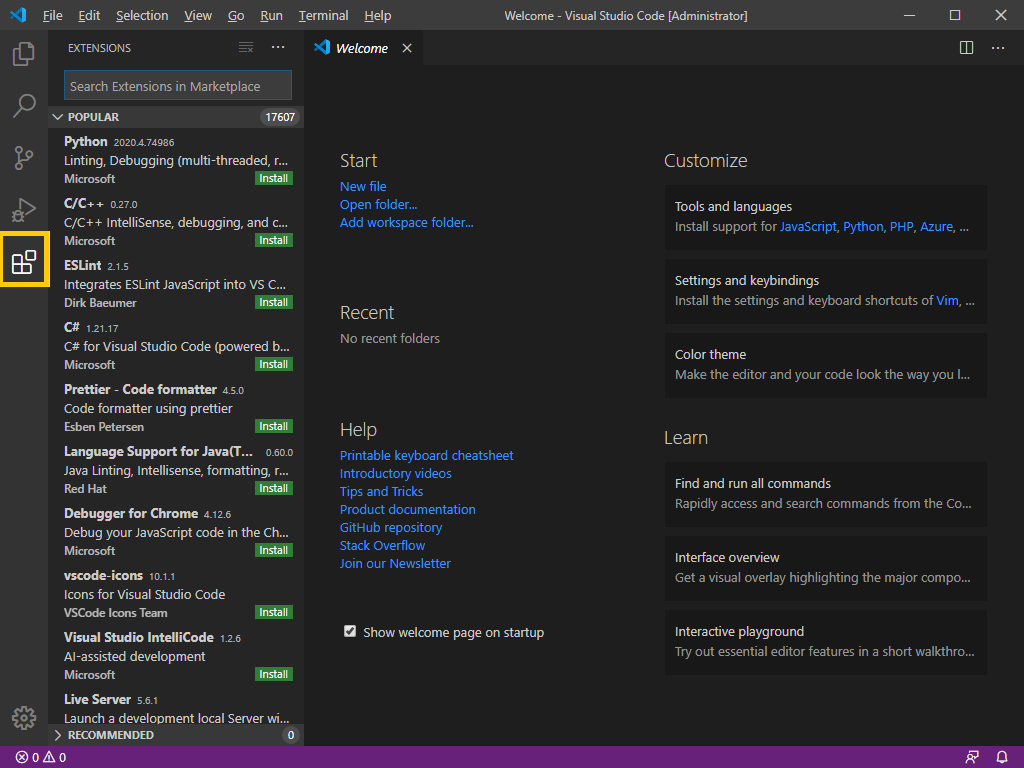
Task: Click the Popular extensions count badge 17607
Action: point(280,117)
